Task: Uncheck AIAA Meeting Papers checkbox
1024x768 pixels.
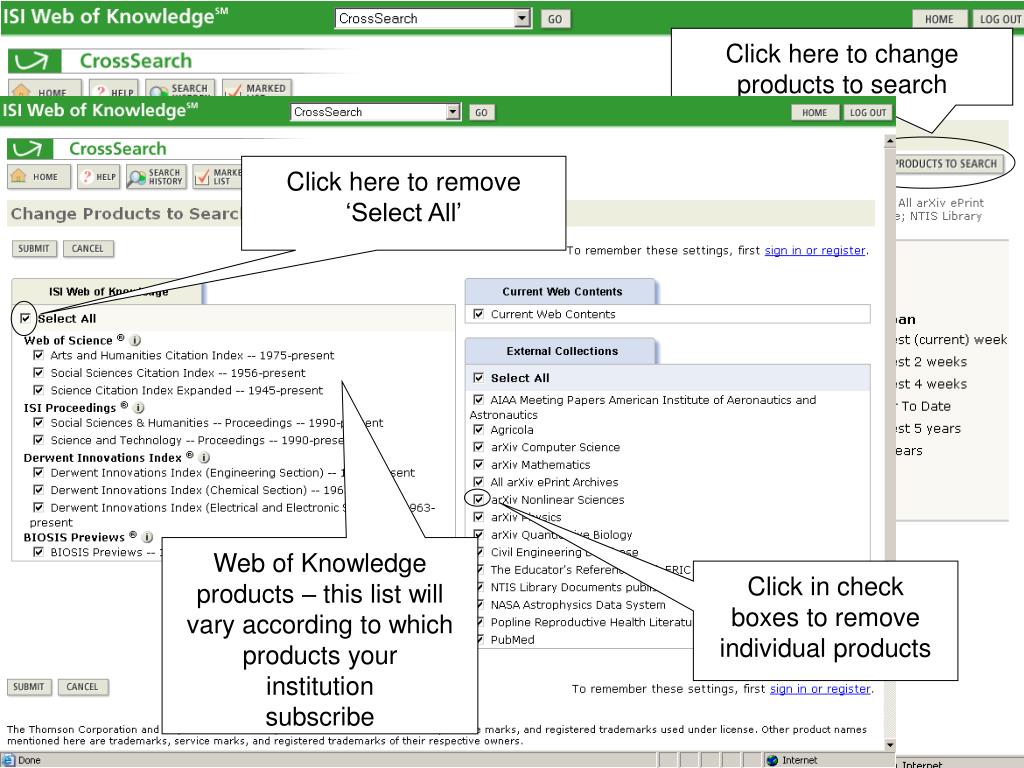Action: (479, 399)
